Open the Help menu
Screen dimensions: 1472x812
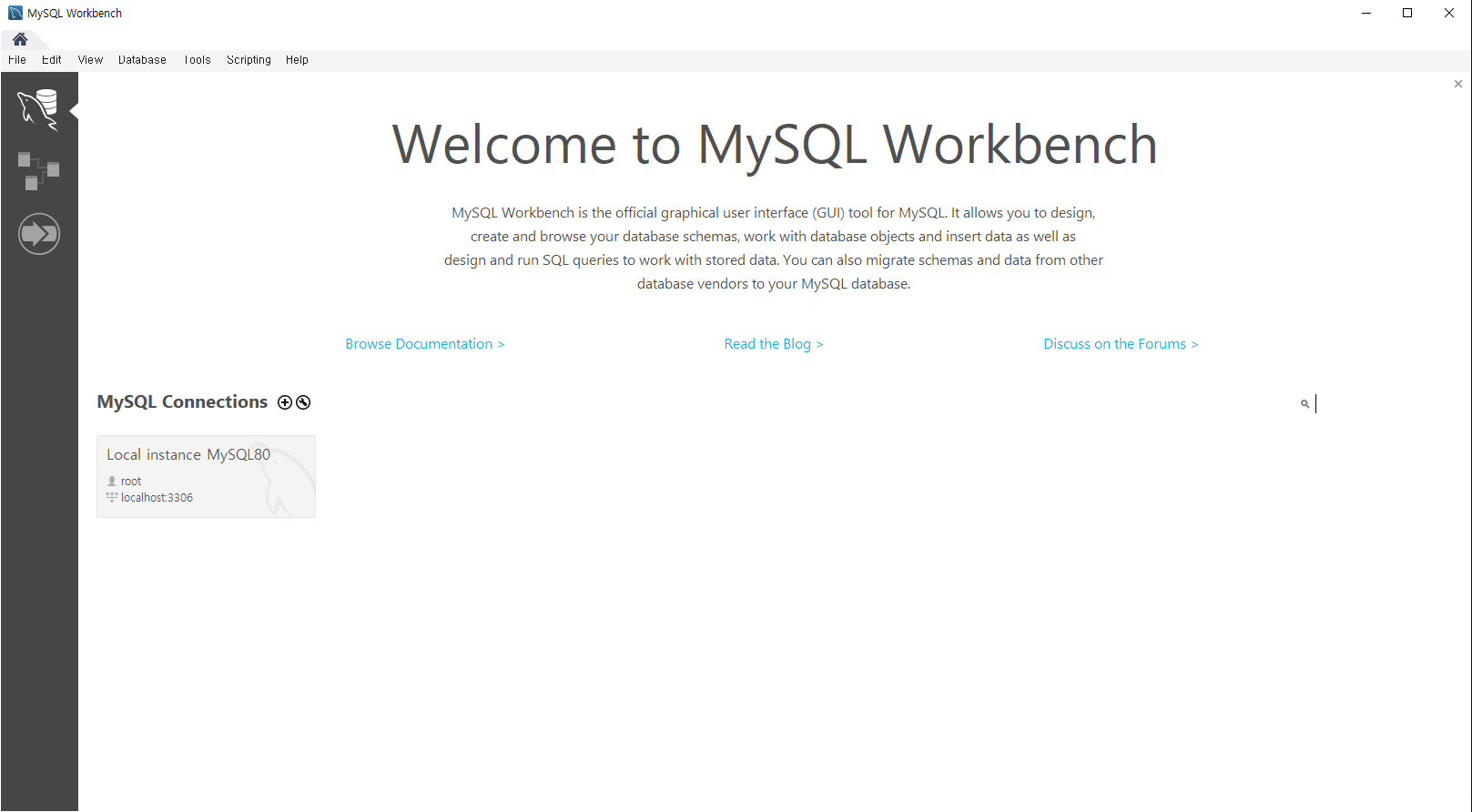(x=297, y=60)
